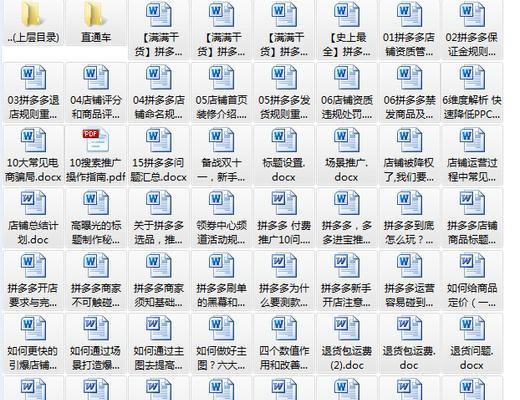Select the 拼多多运营容易碰到 document icon
This screenshot has width=520, height=400.
click(x=409, y=265)
